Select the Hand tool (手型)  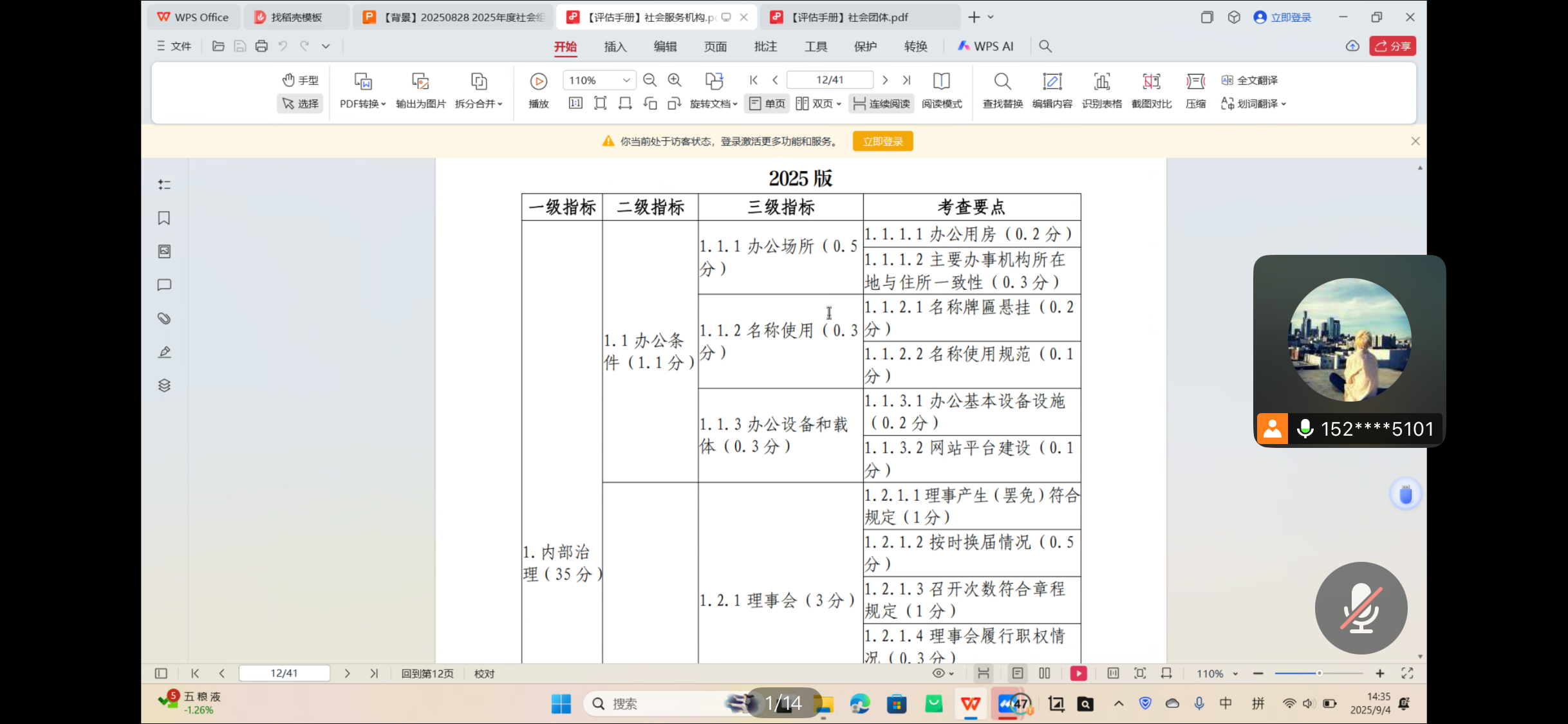pyautogui.click(x=300, y=80)
